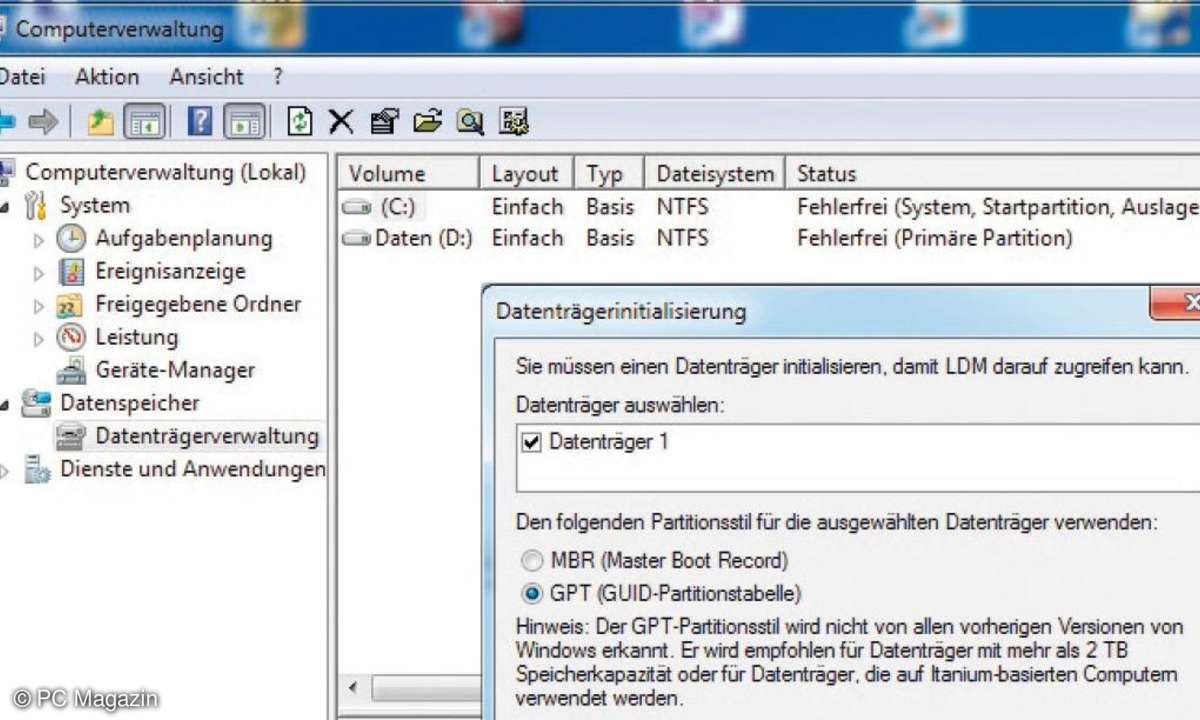Viewport: 1200px width, 720px height.
Task: Expand the Leistung tree node arrow
Action: click(39, 339)
